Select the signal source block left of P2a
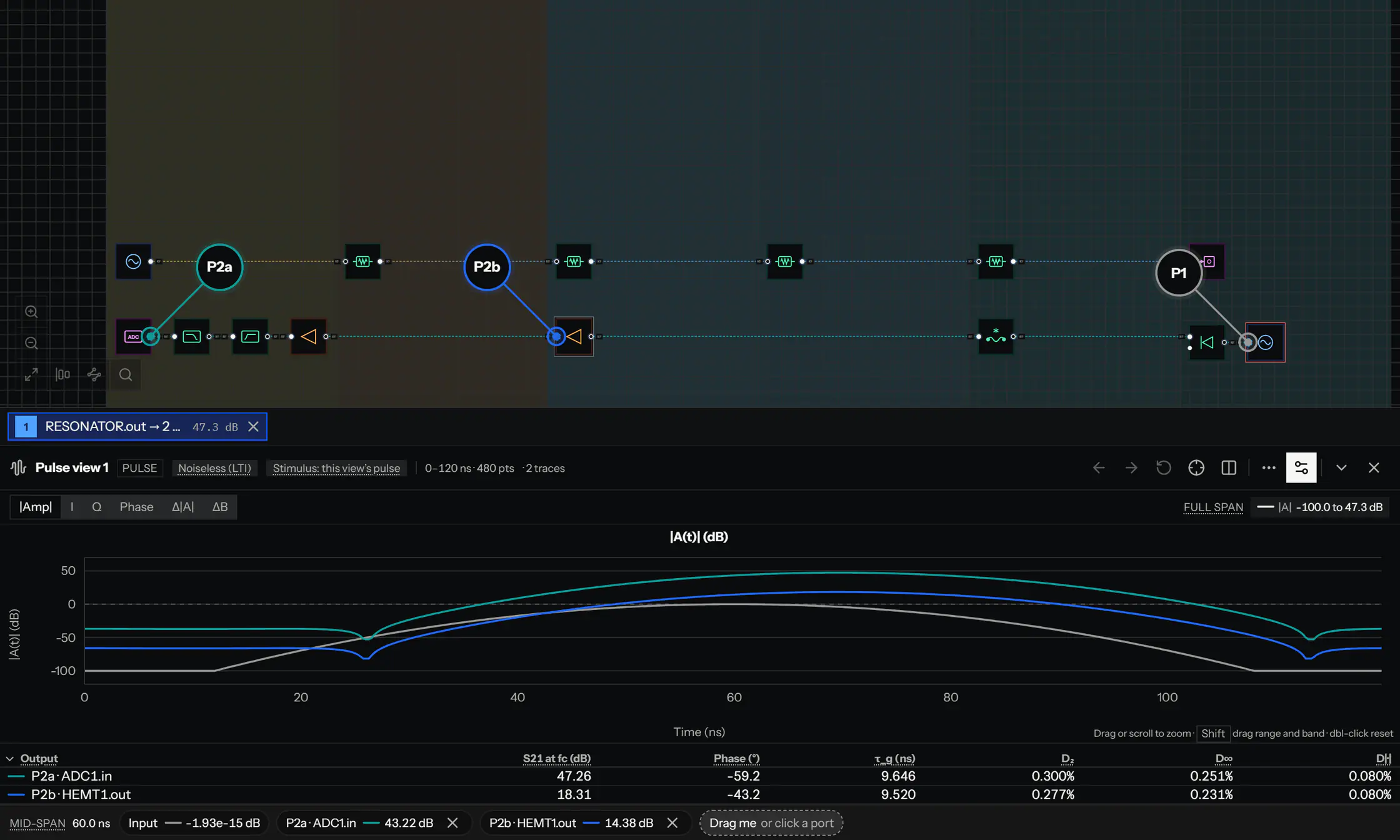1400x840 pixels. pyautogui.click(x=133, y=261)
